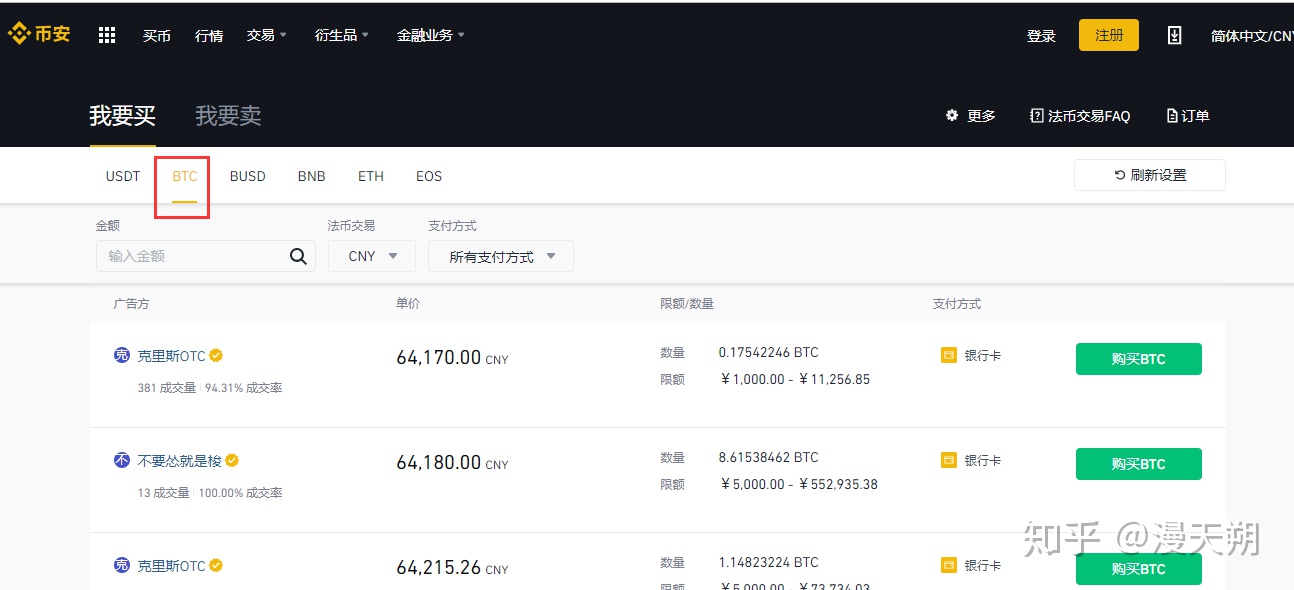
Task: Click 购买BTC on the first listing
Action: click(x=1138, y=358)
